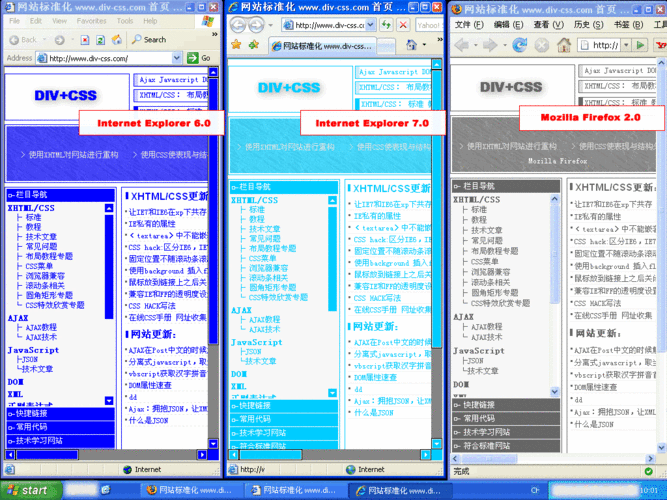
Task: Click Firefox Forward arrow button
Action: (x=490, y=44)
